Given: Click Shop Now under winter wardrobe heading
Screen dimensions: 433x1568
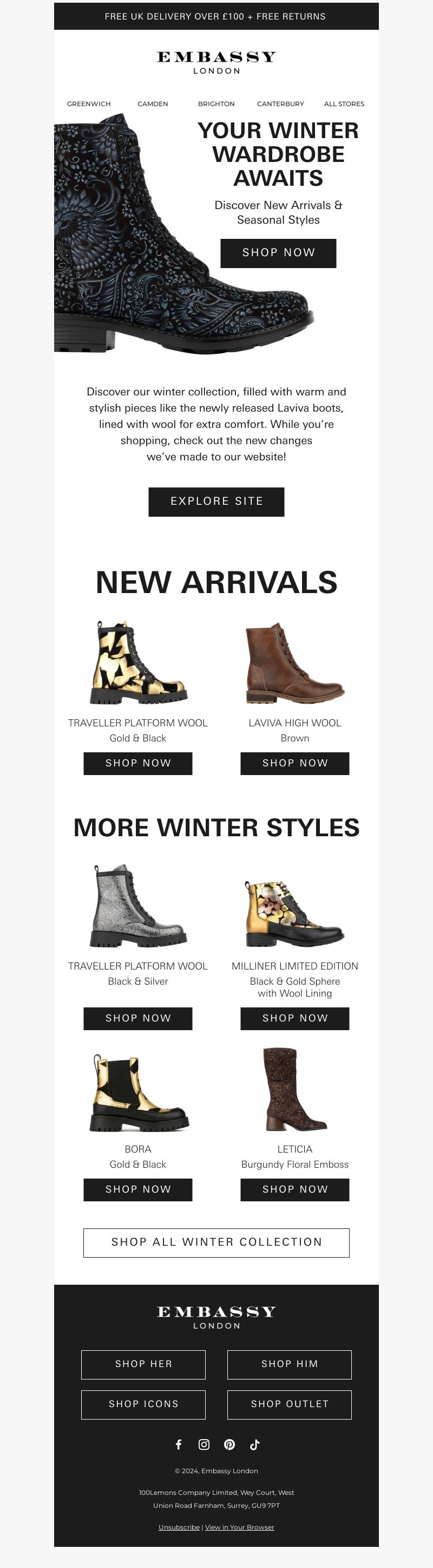Looking at the screenshot, I should click(279, 252).
